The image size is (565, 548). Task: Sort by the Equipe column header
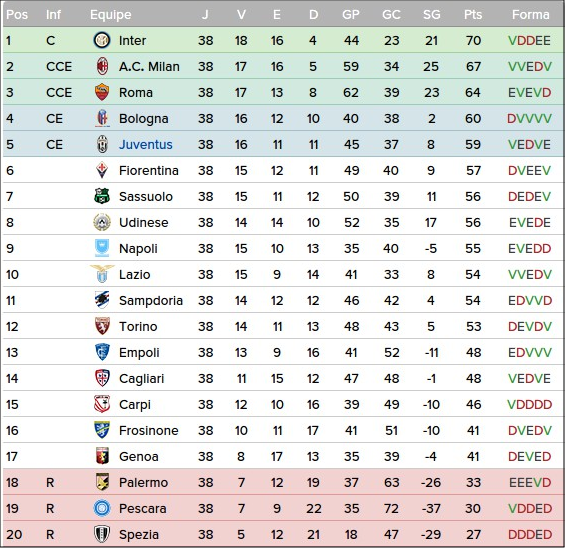pyautogui.click(x=111, y=15)
